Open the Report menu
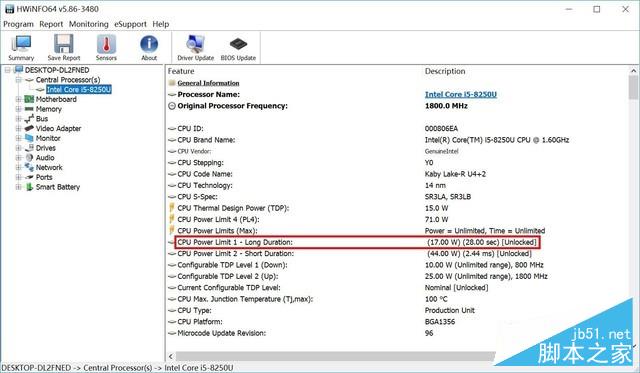This screenshot has height=373, width=640. pos(51,24)
